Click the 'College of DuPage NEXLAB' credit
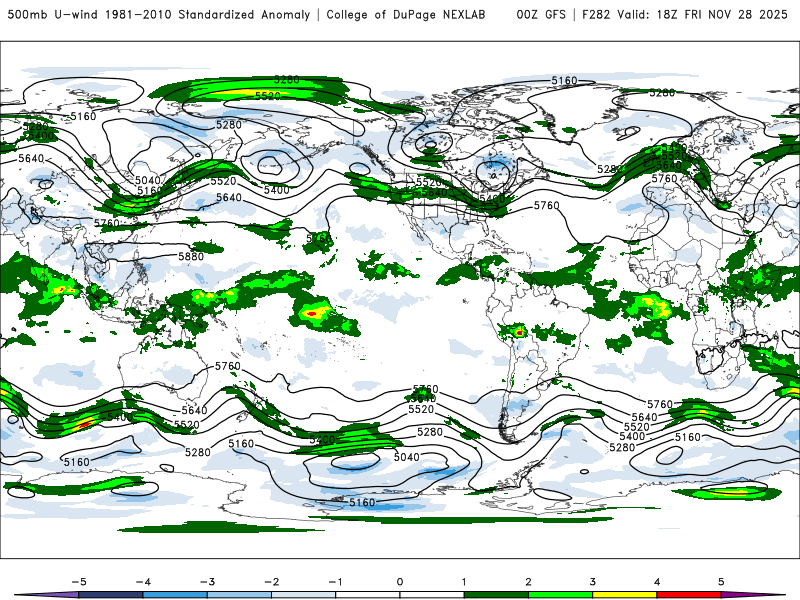 coord(406,14)
